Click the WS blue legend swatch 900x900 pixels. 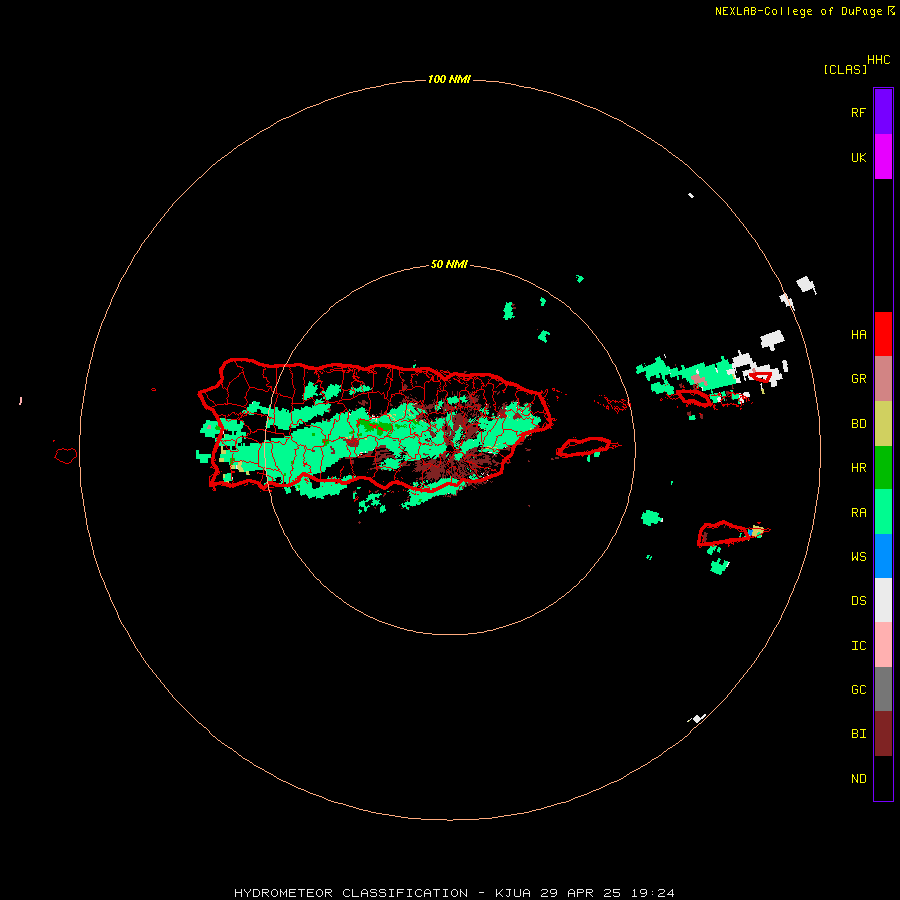click(883, 556)
